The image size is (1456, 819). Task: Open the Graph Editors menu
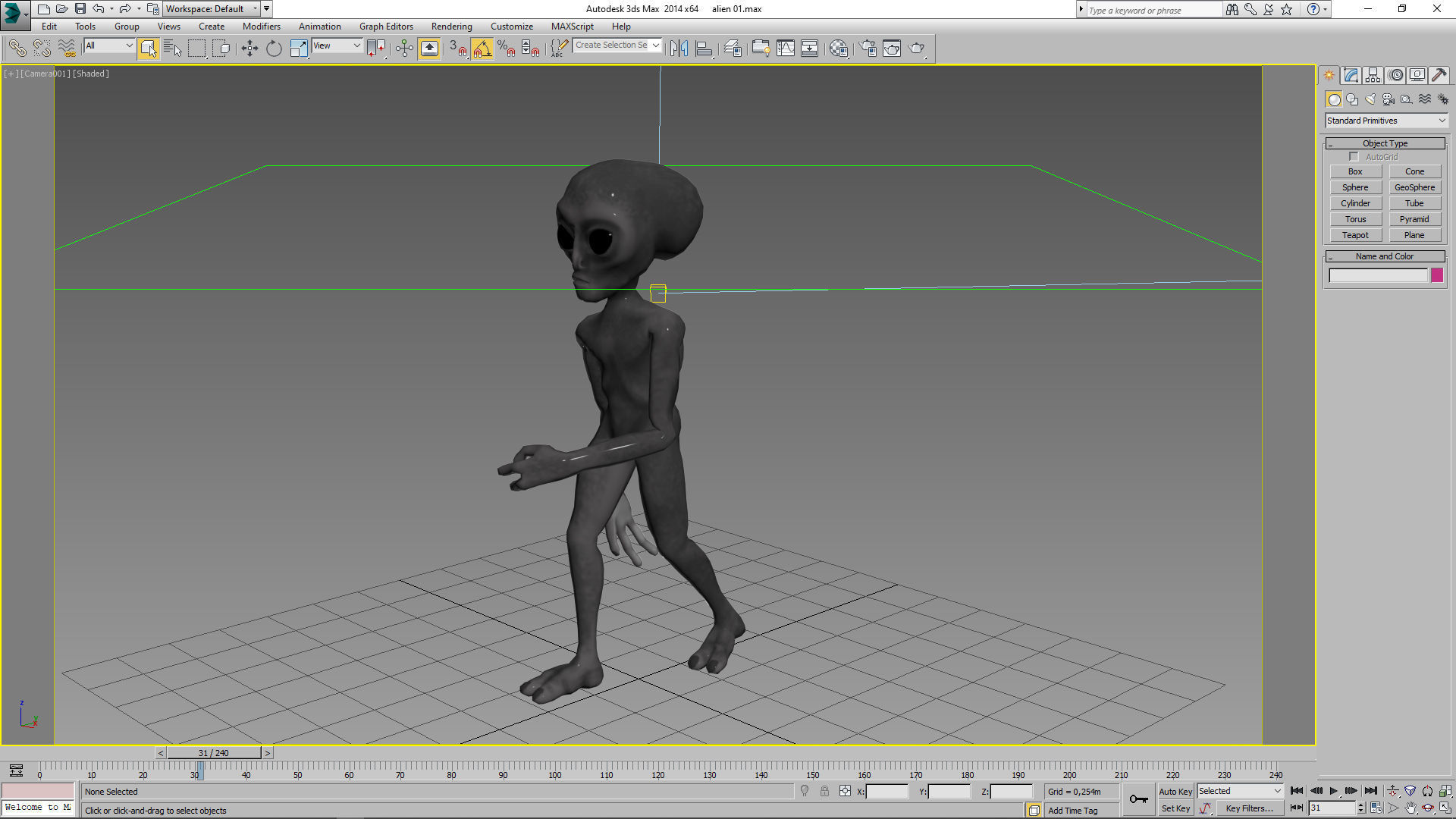pos(386,27)
